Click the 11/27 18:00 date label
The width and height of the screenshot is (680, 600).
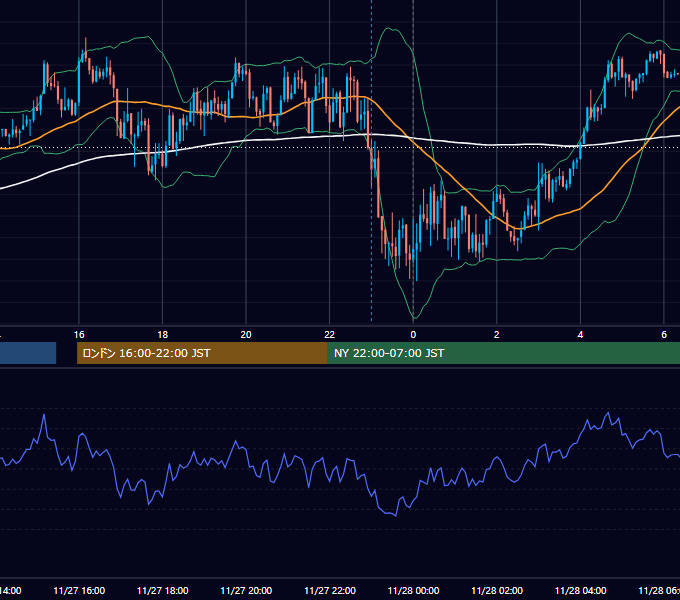click(x=163, y=590)
